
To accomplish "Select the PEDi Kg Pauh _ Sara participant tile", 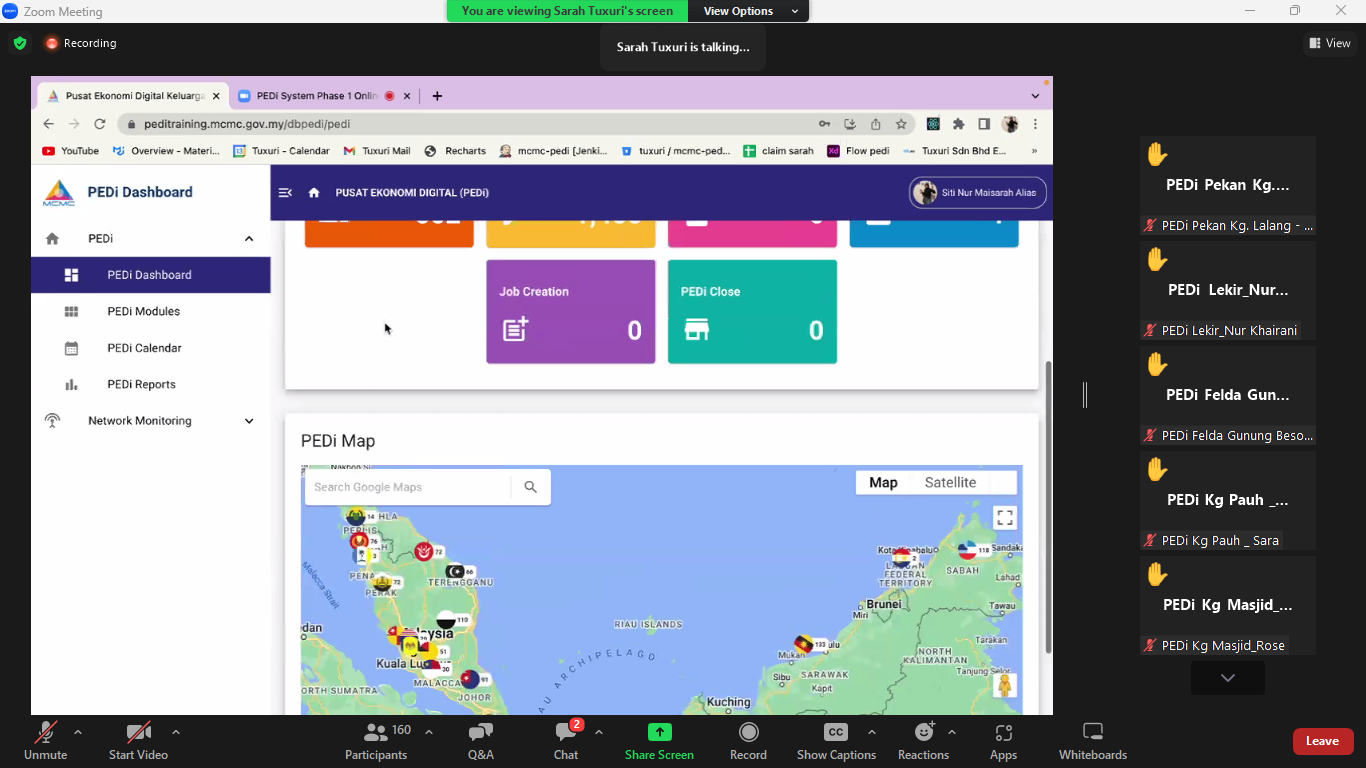I will [1228, 500].
